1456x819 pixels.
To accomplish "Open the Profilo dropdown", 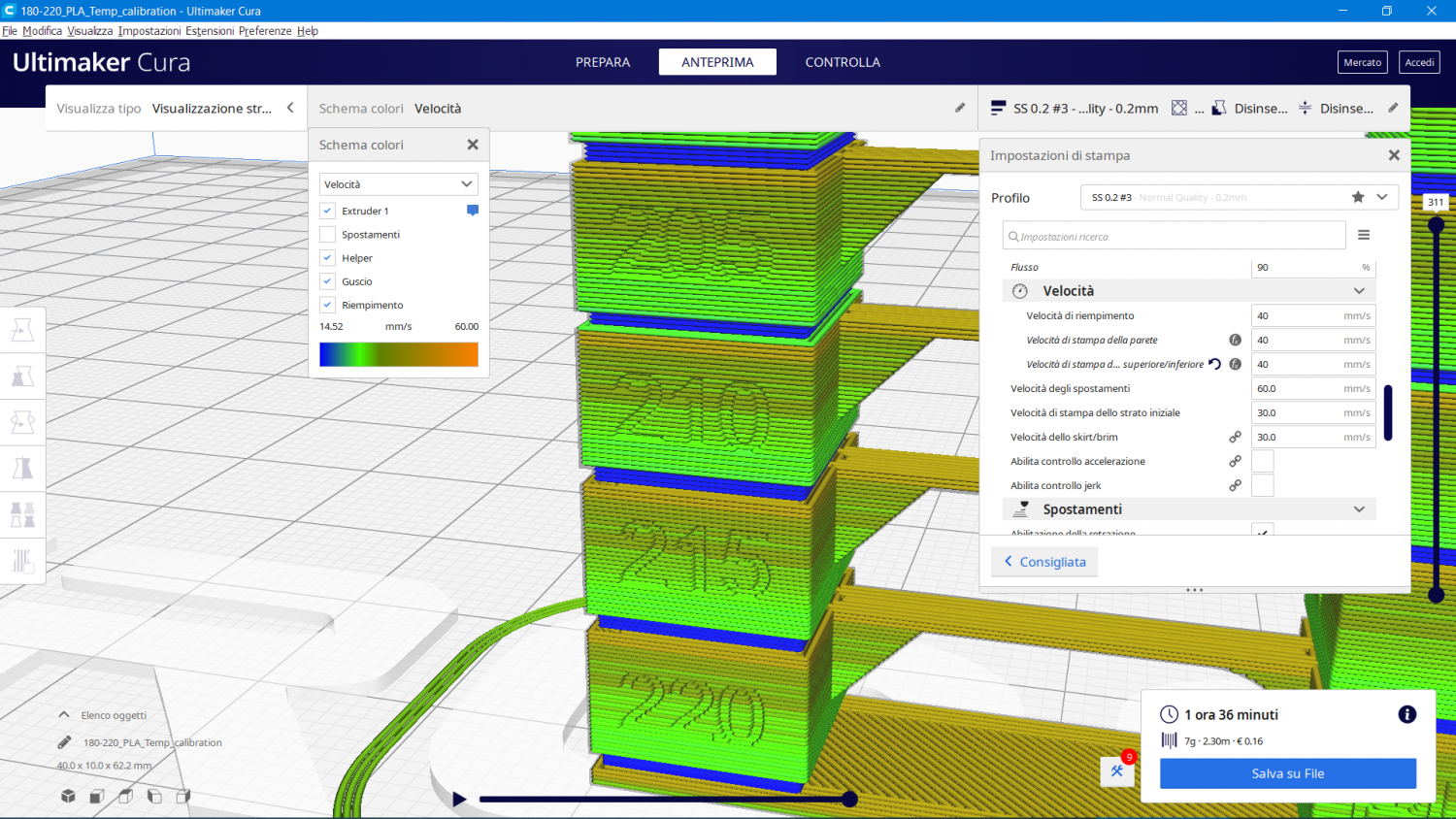I will 1240,197.
